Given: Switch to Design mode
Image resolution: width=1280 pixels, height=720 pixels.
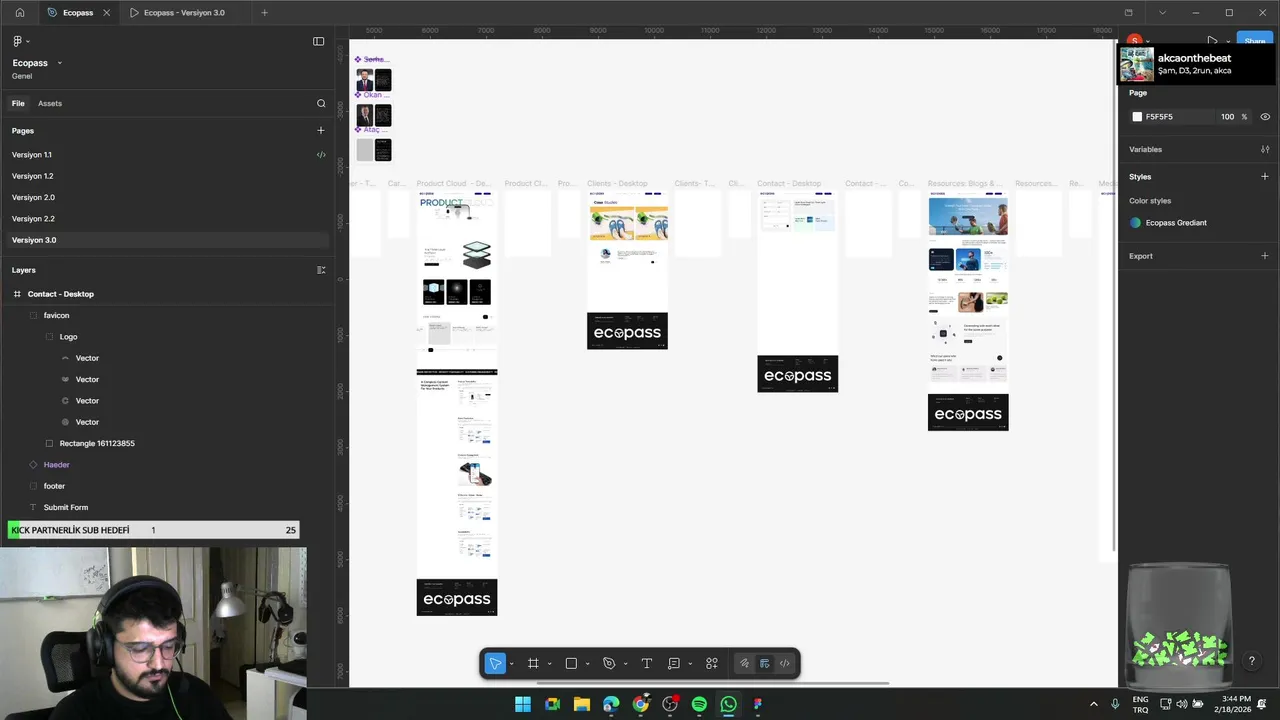Looking at the screenshot, I should coord(764,663).
